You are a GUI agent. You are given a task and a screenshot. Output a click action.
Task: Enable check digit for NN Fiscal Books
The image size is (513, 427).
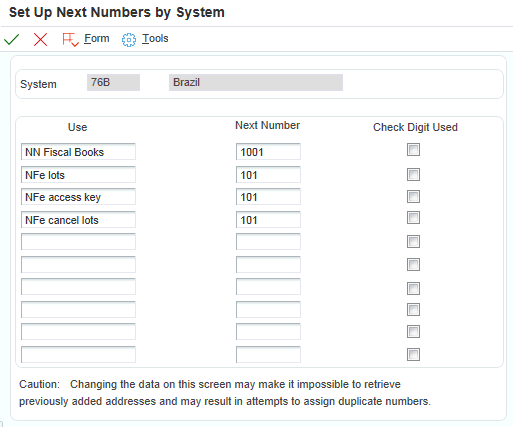pyautogui.click(x=413, y=150)
